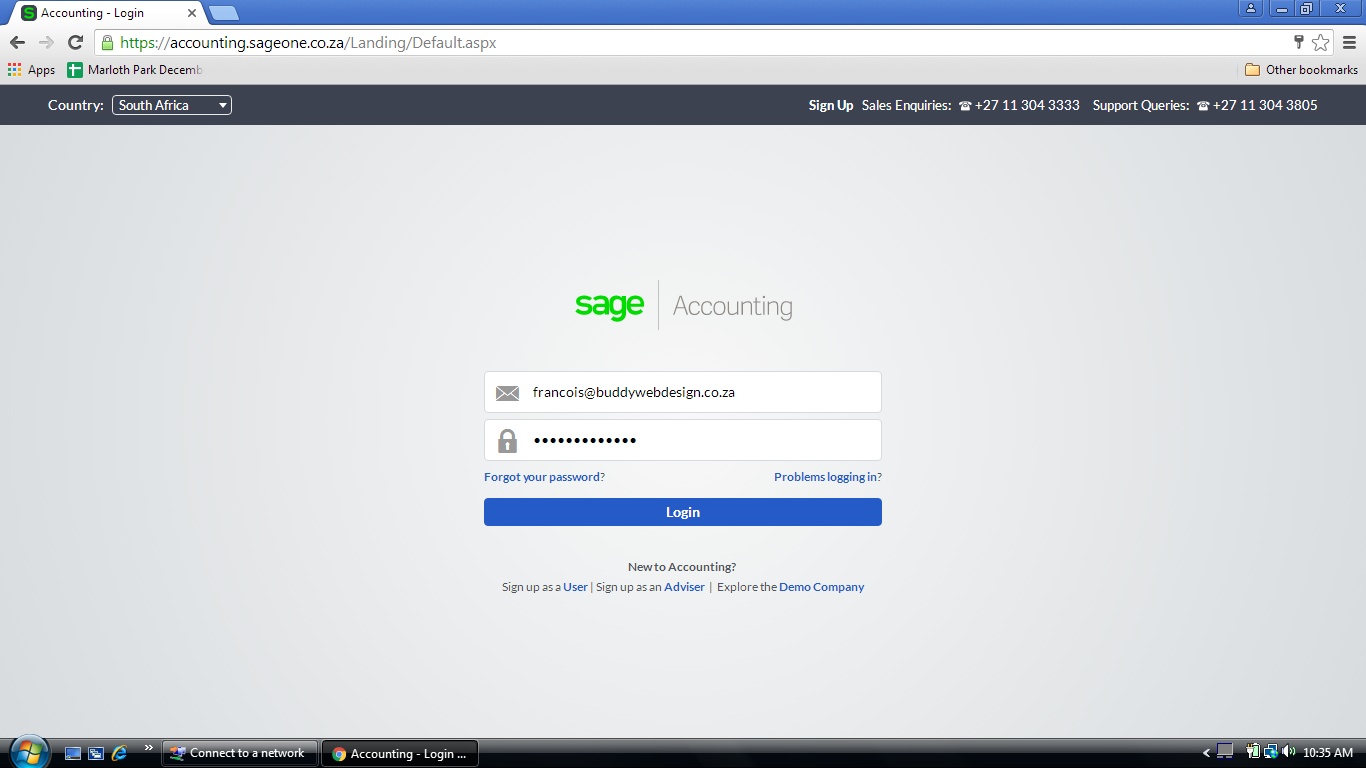Click the browser forward arrow
The height and width of the screenshot is (768, 1366).
click(x=46, y=42)
